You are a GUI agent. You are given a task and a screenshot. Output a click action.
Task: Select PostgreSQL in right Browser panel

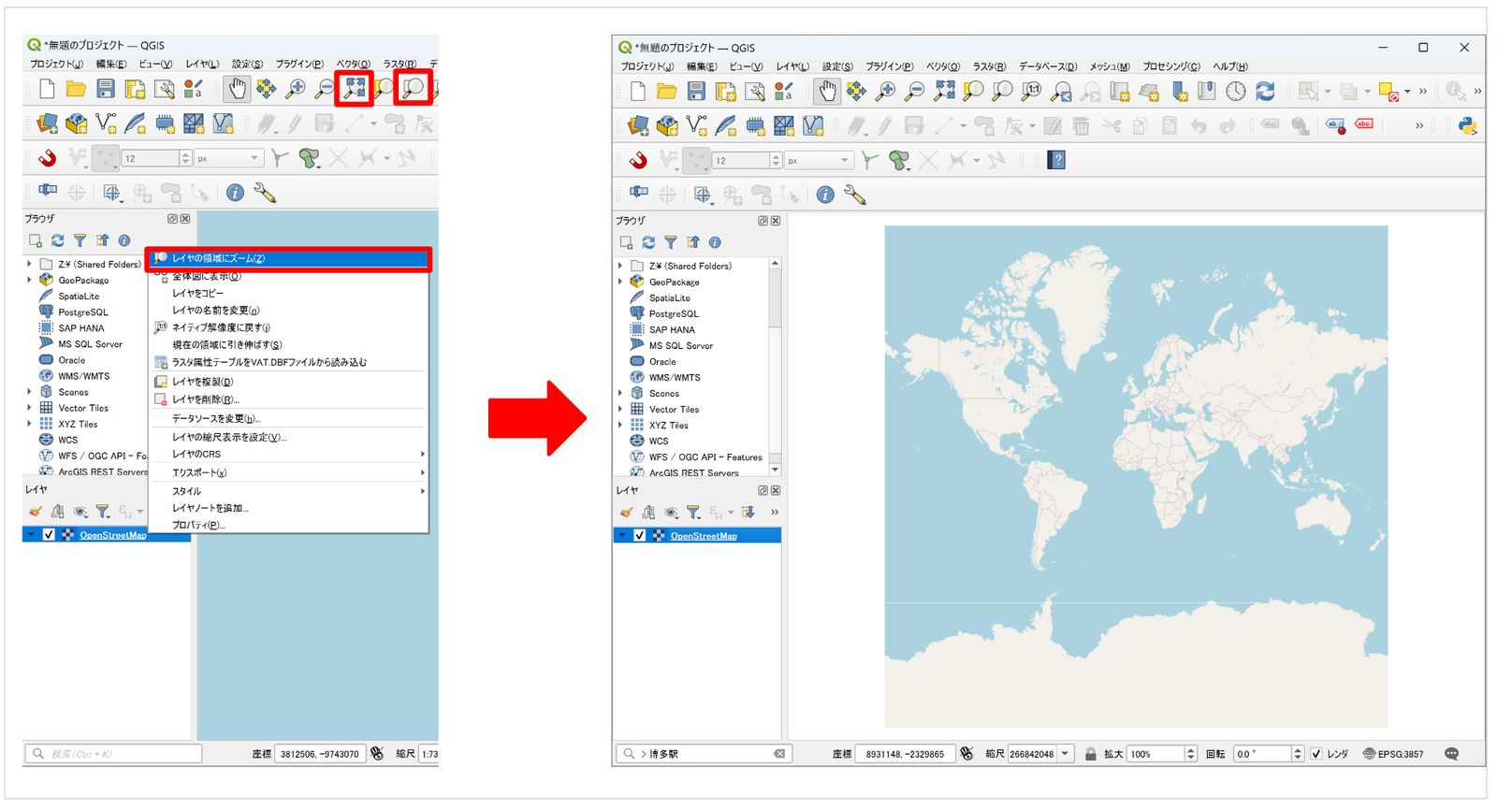click(x=674, y=313)
